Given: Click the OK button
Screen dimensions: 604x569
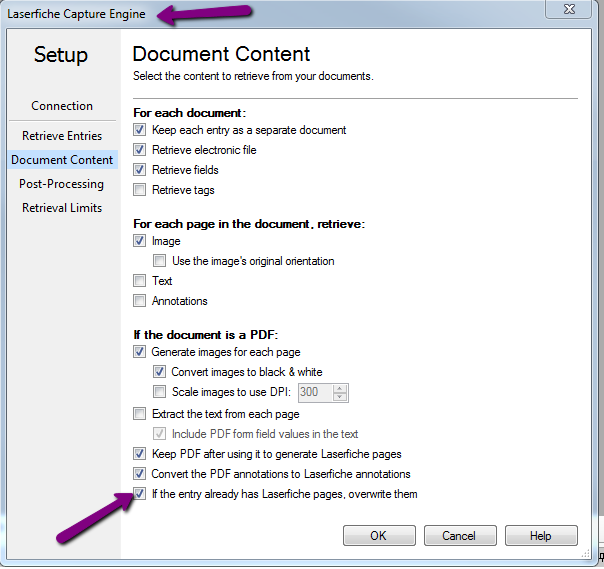Looking at the screenshot, I should point(379,536).
